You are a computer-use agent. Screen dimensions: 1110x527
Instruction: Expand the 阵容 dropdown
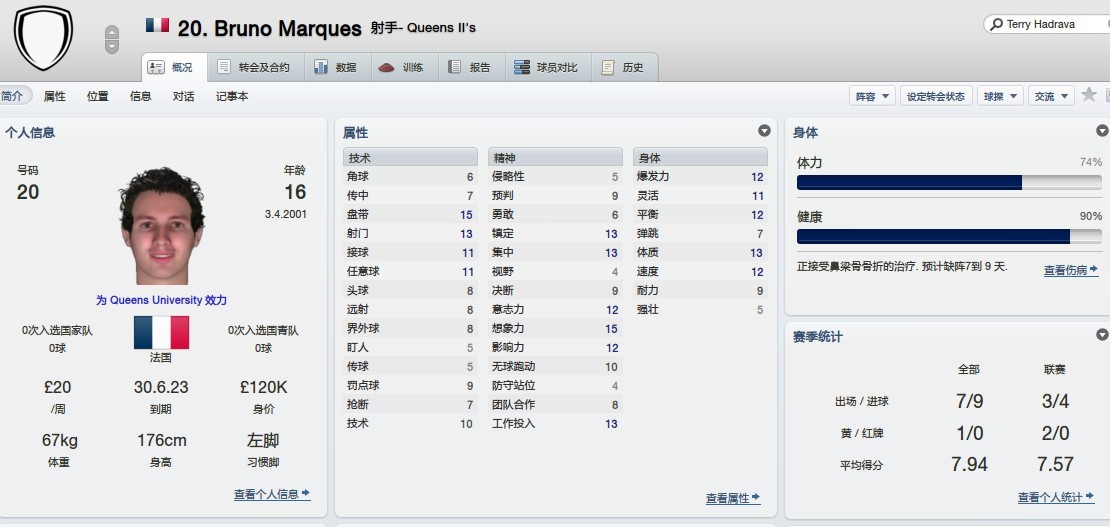871,96
